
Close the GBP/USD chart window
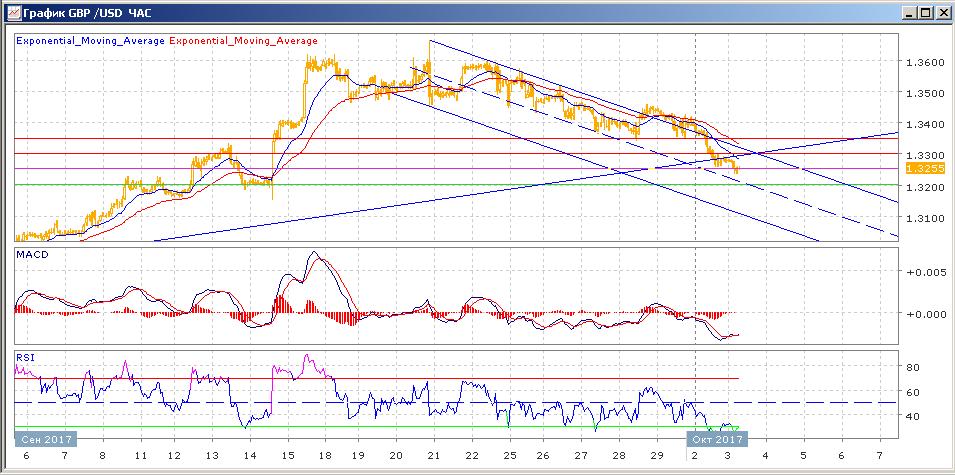pos(942,13)
